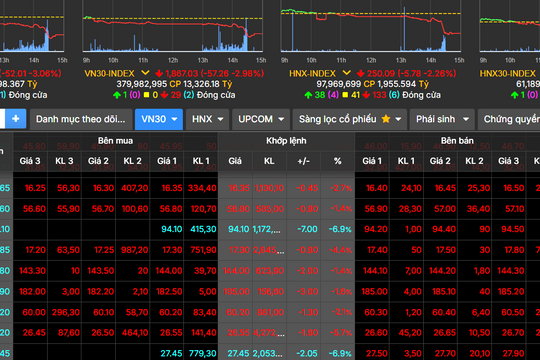Click the star icon in Sàng lọc cổ phiếu

pyautogui.click(x=386, y=119)
